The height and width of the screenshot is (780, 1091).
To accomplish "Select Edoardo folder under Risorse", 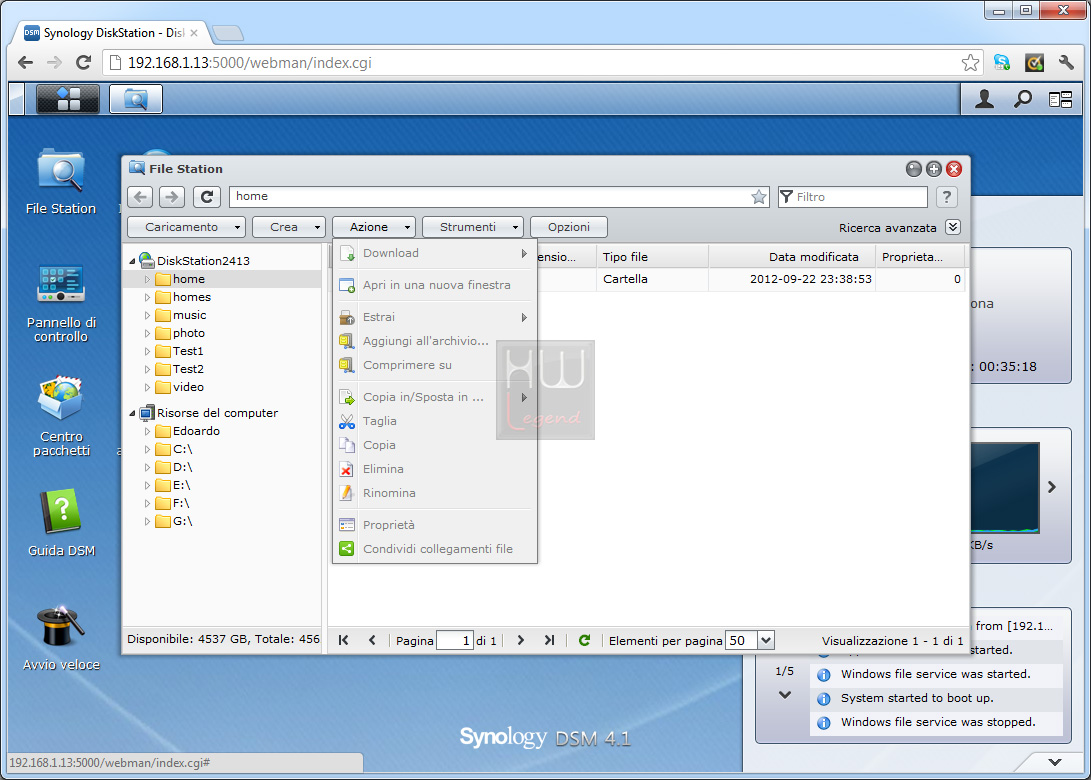I will (196, 431).
